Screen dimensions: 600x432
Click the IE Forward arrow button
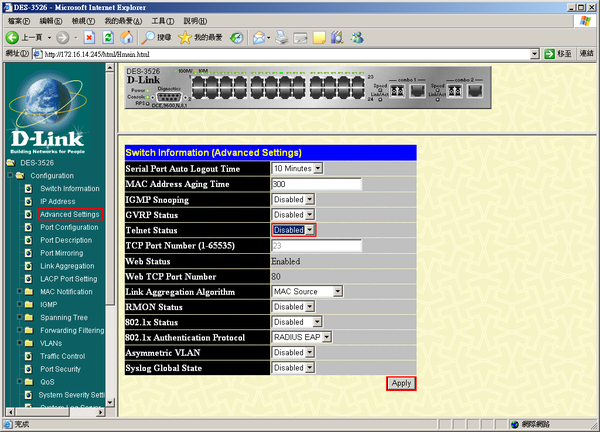63,37
